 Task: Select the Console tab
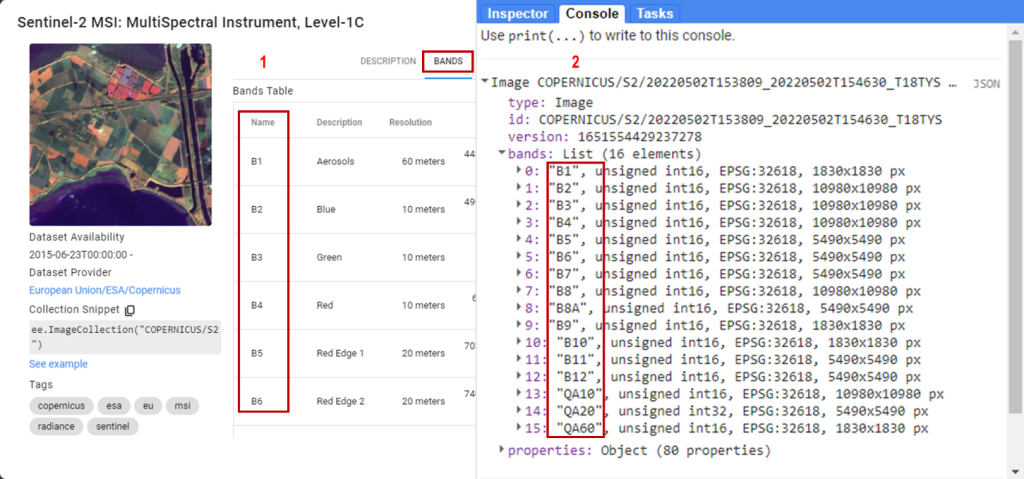coord(591,13)
